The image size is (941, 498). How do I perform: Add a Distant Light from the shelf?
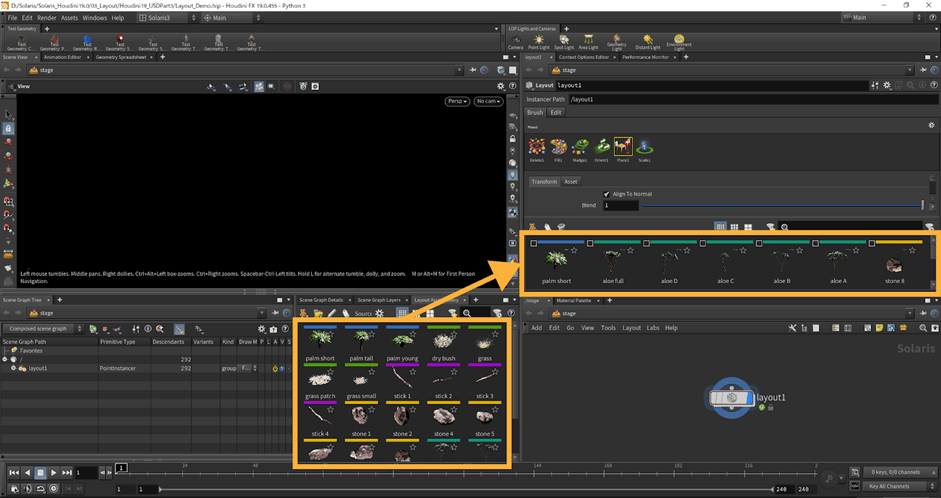(648, 40)
